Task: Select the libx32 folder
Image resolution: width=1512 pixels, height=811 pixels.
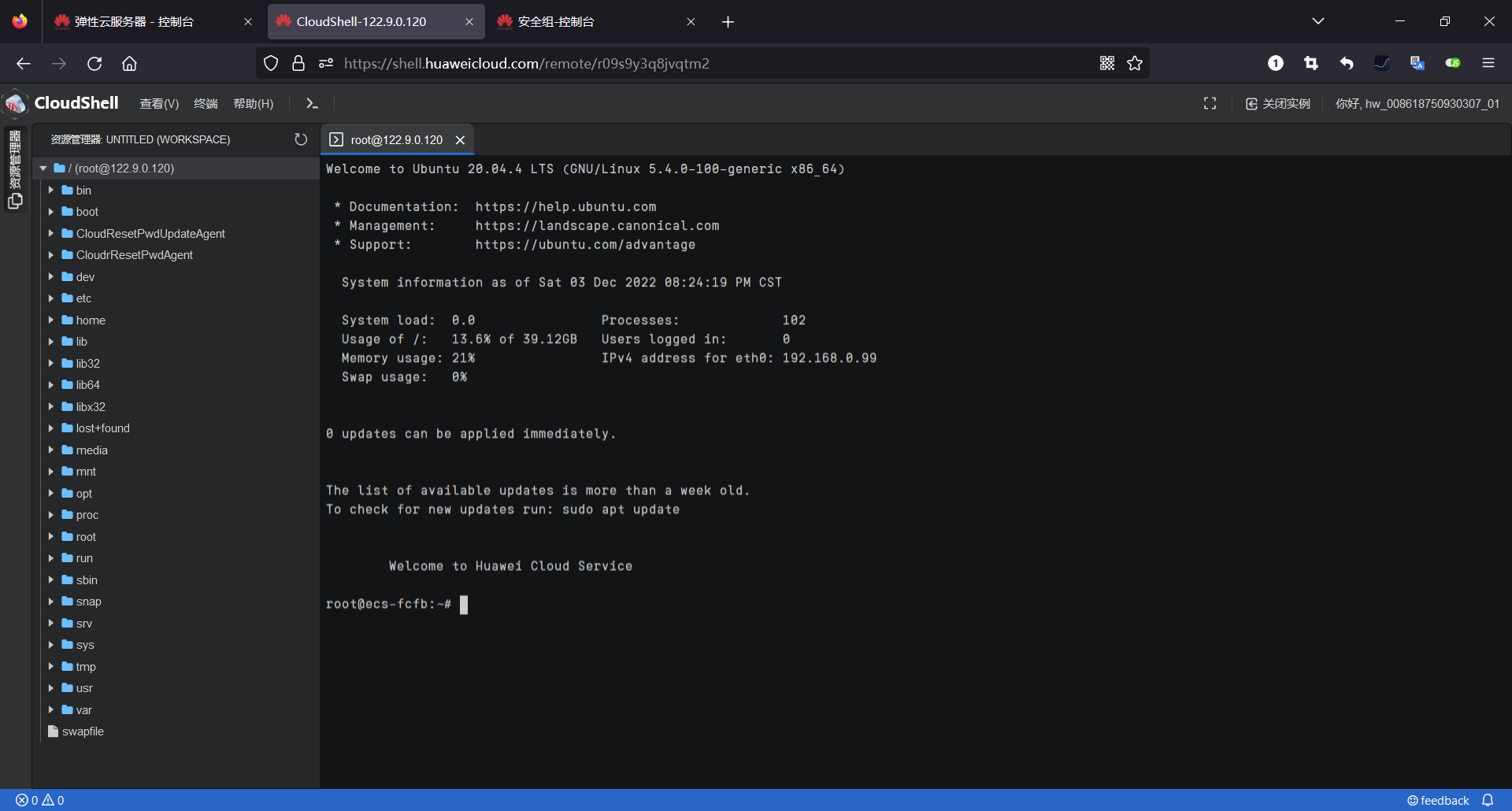Action: (91, 407)
